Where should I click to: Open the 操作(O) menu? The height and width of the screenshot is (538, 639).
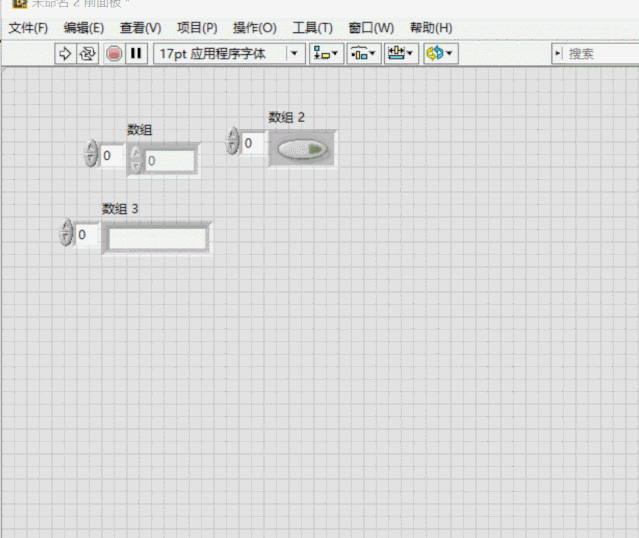pyautogui.click(x=255, y=28)
